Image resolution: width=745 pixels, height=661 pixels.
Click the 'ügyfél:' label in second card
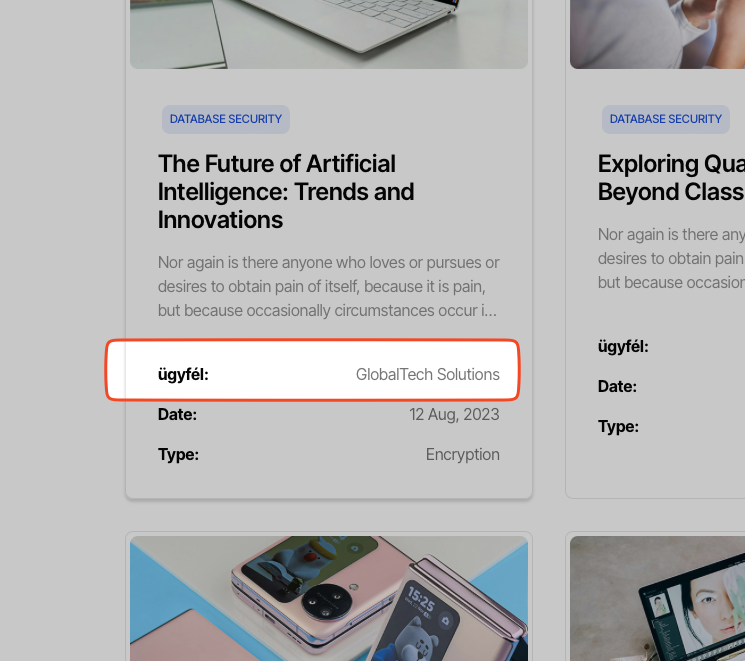coord(623,346)
